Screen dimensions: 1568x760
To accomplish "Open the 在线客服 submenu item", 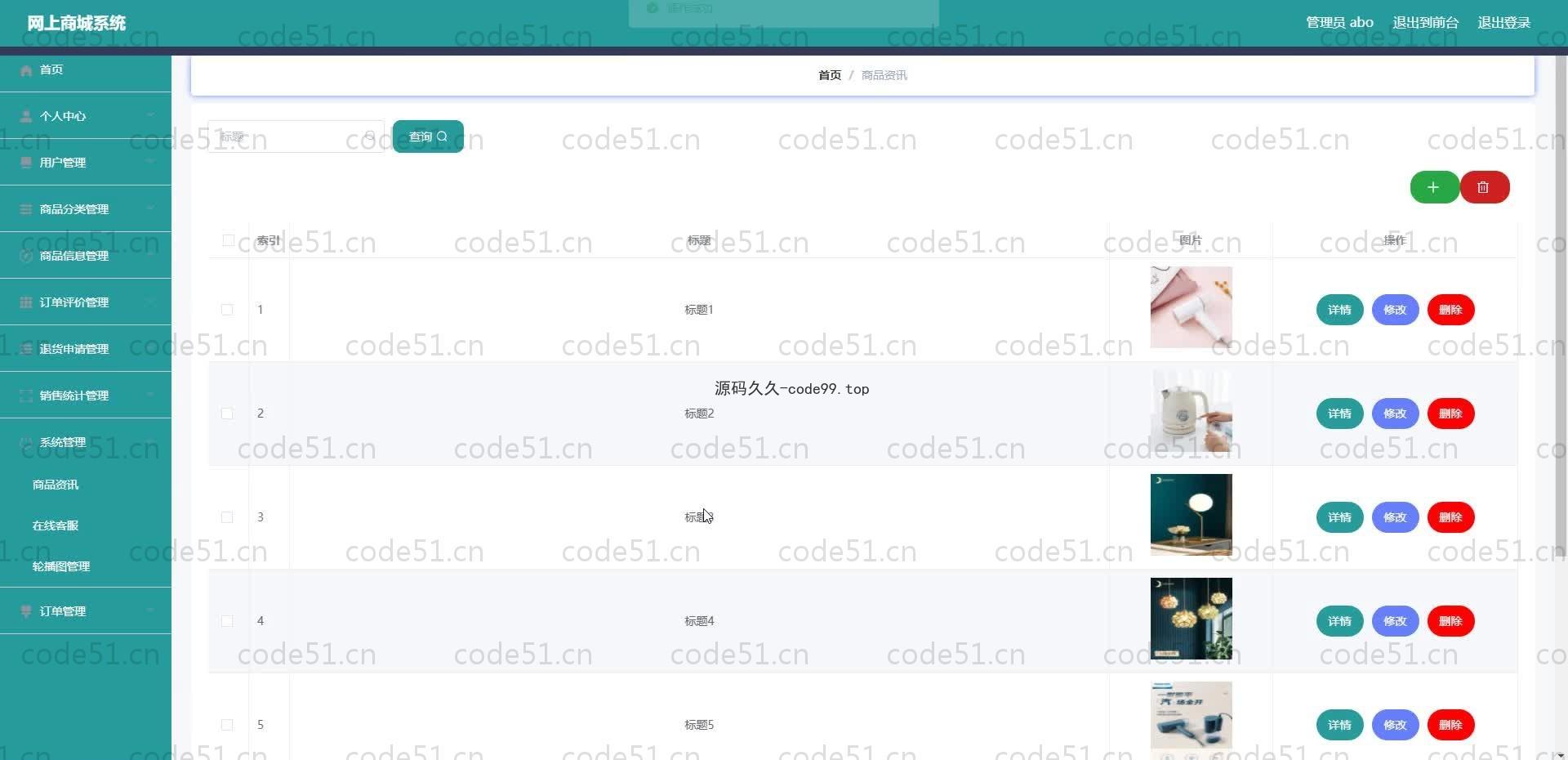I will click(x=86, y=525).
